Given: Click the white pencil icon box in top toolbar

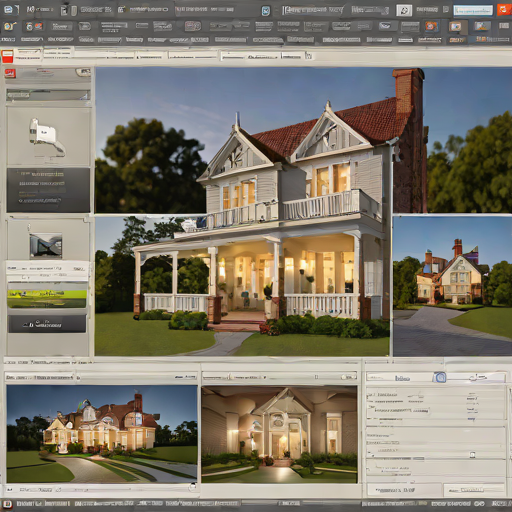Looking at the screenshot, I should click(x=404, y=10).
